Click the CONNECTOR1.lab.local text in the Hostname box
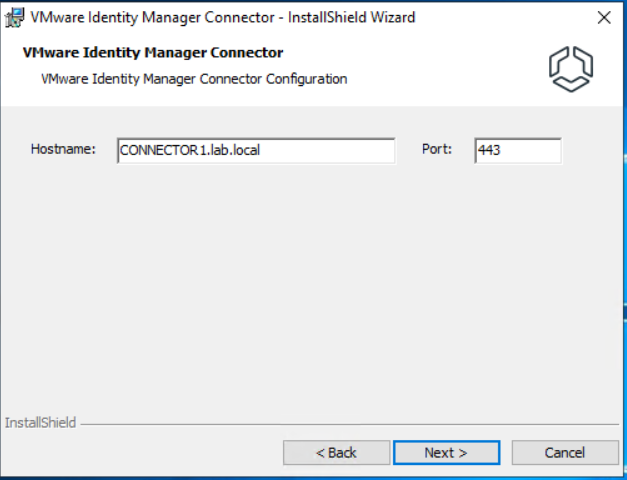This screenshot has height=480, width=627. click(x=190, y=150)
